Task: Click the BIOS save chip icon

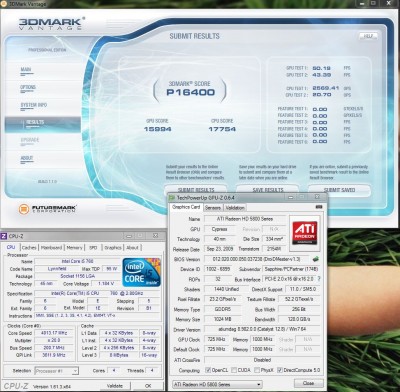Action: (315, 259)
